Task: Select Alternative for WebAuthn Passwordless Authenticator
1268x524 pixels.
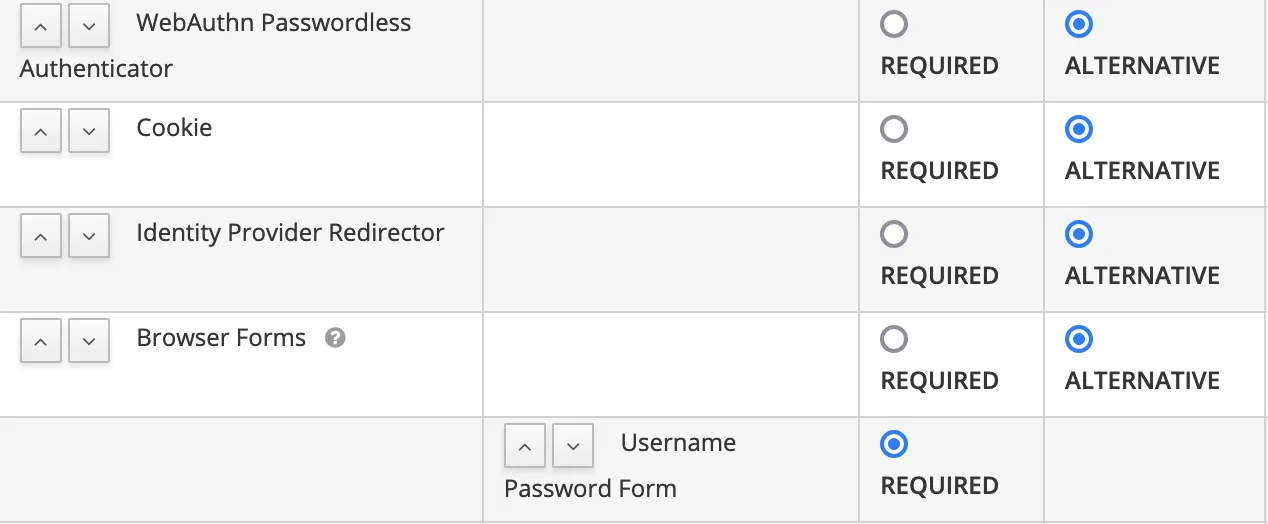Action: tap(1079, 24)
